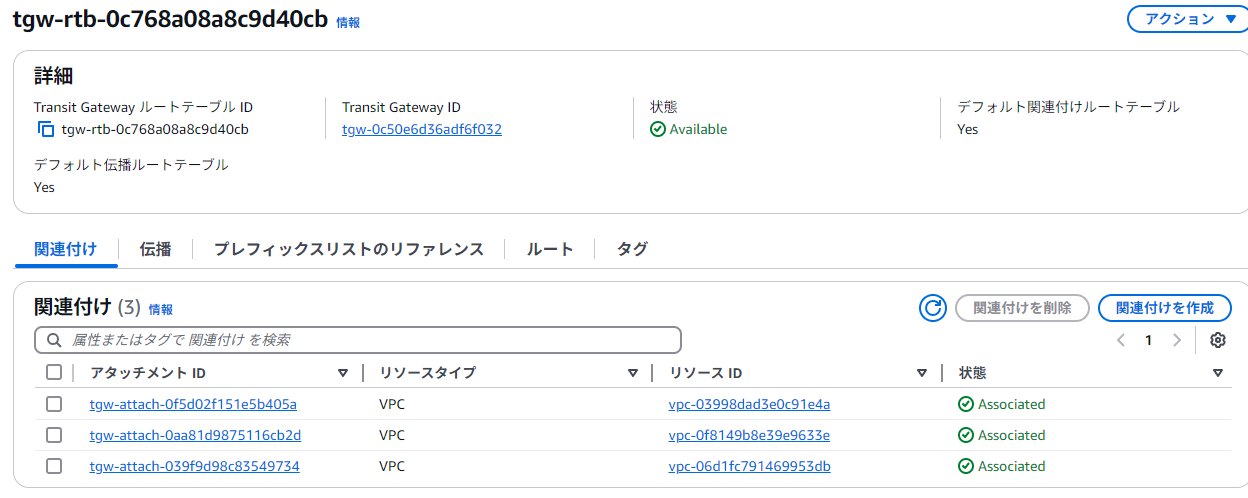The width and height of the screenshot is (1248, 498).
Task: Refresh the associations list
Action: pyautogui.click(x=933, y=308)
